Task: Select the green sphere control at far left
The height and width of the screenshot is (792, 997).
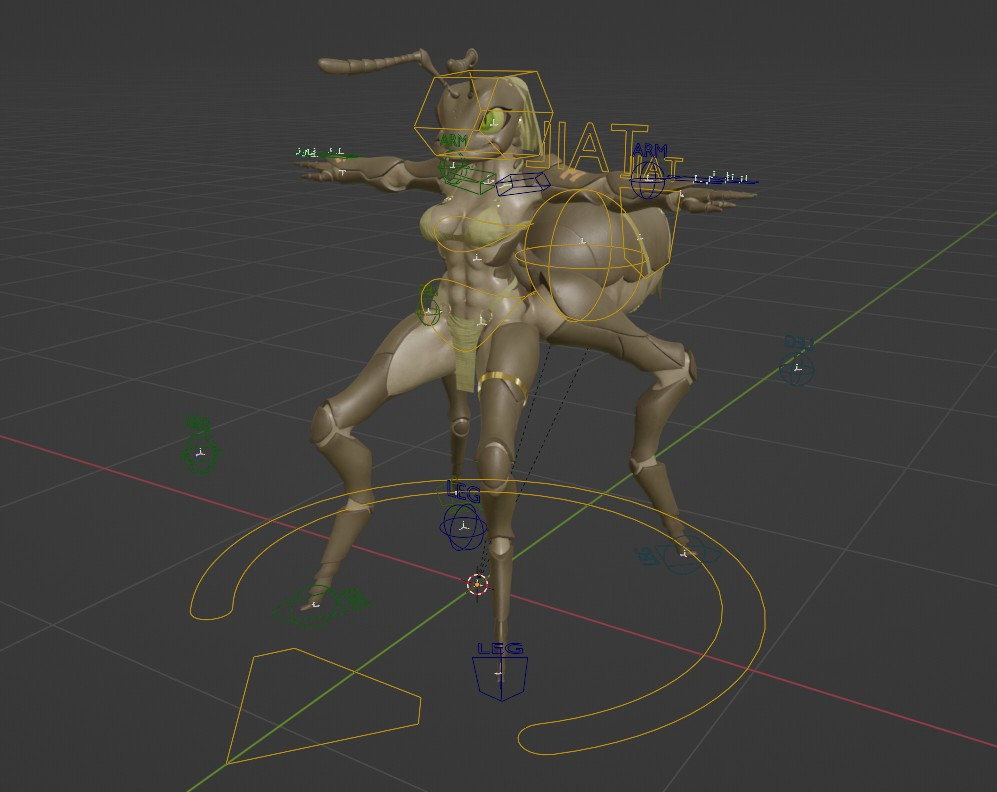Action: pos(199,453)
